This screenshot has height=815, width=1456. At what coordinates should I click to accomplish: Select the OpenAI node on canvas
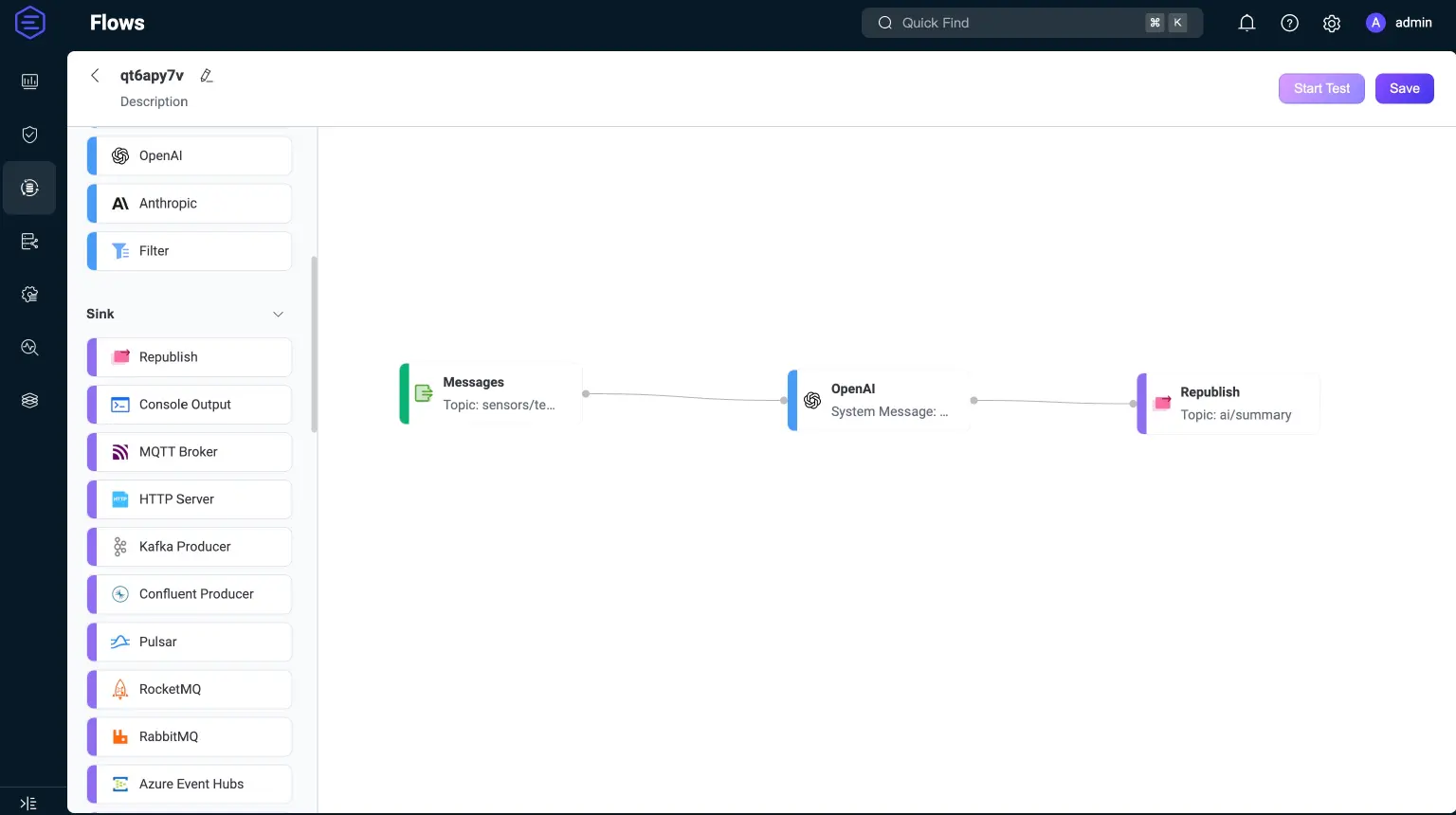coord(878,401)
